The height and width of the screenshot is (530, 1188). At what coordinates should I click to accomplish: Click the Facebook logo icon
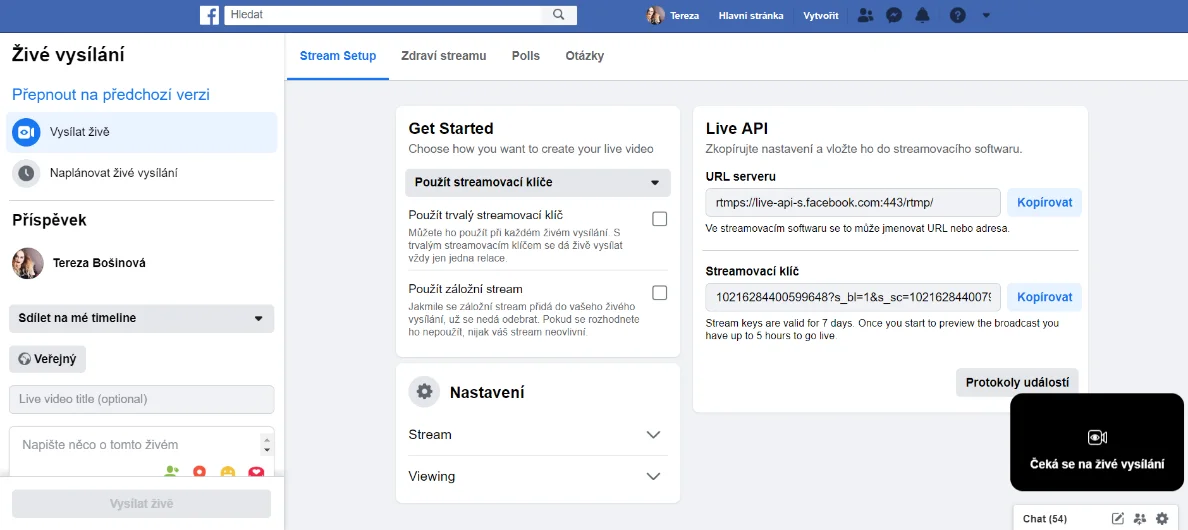point(210,15)
